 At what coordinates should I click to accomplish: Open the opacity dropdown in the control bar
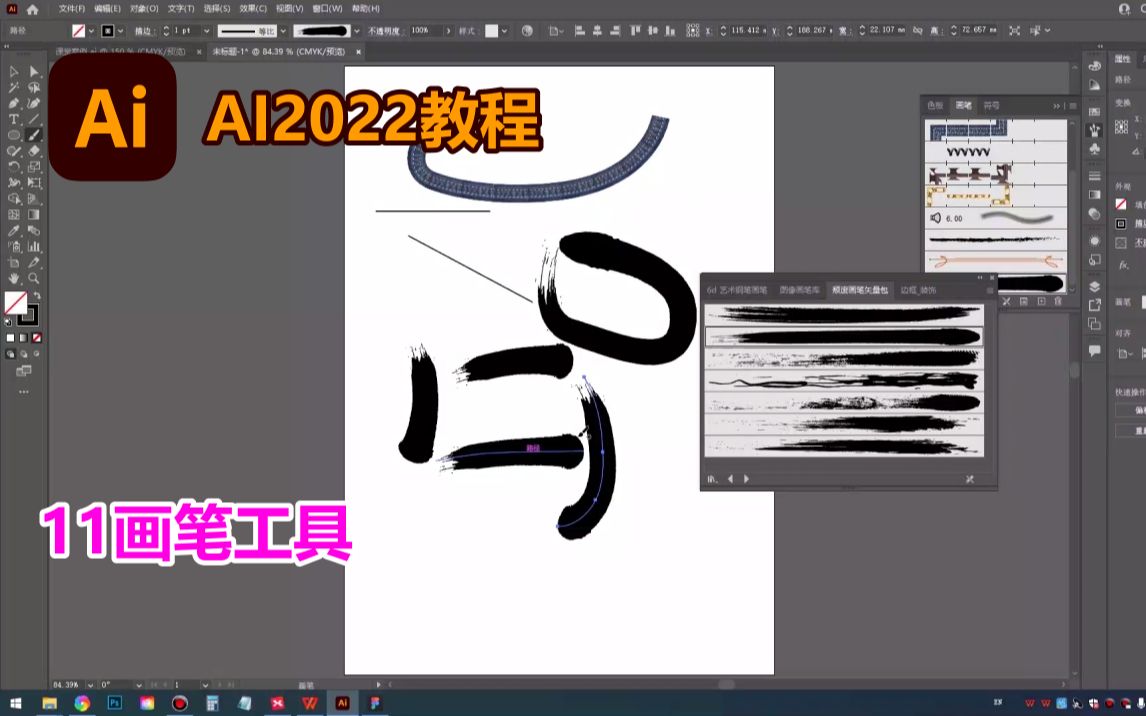(448, 30)
